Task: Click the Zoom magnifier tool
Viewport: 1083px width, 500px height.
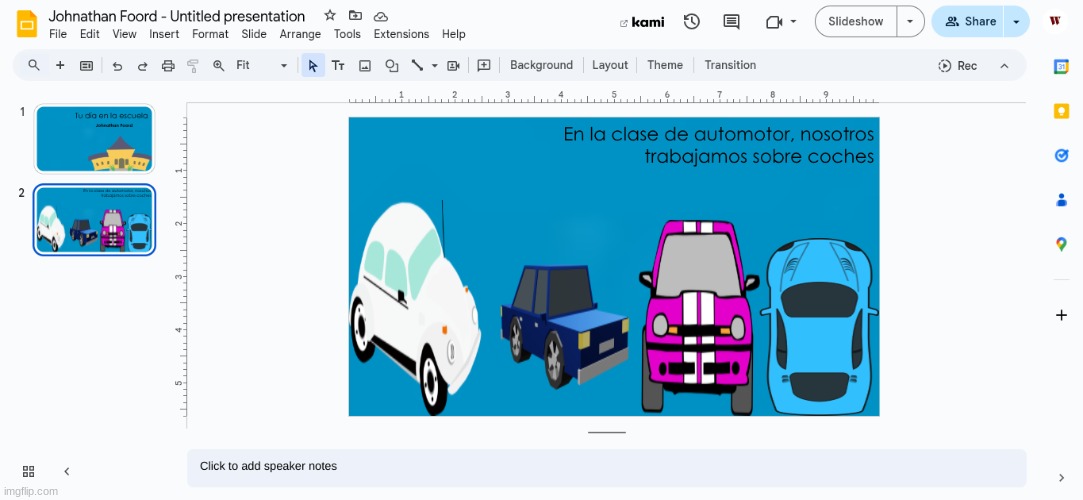Action: click(x=218, y=66)
